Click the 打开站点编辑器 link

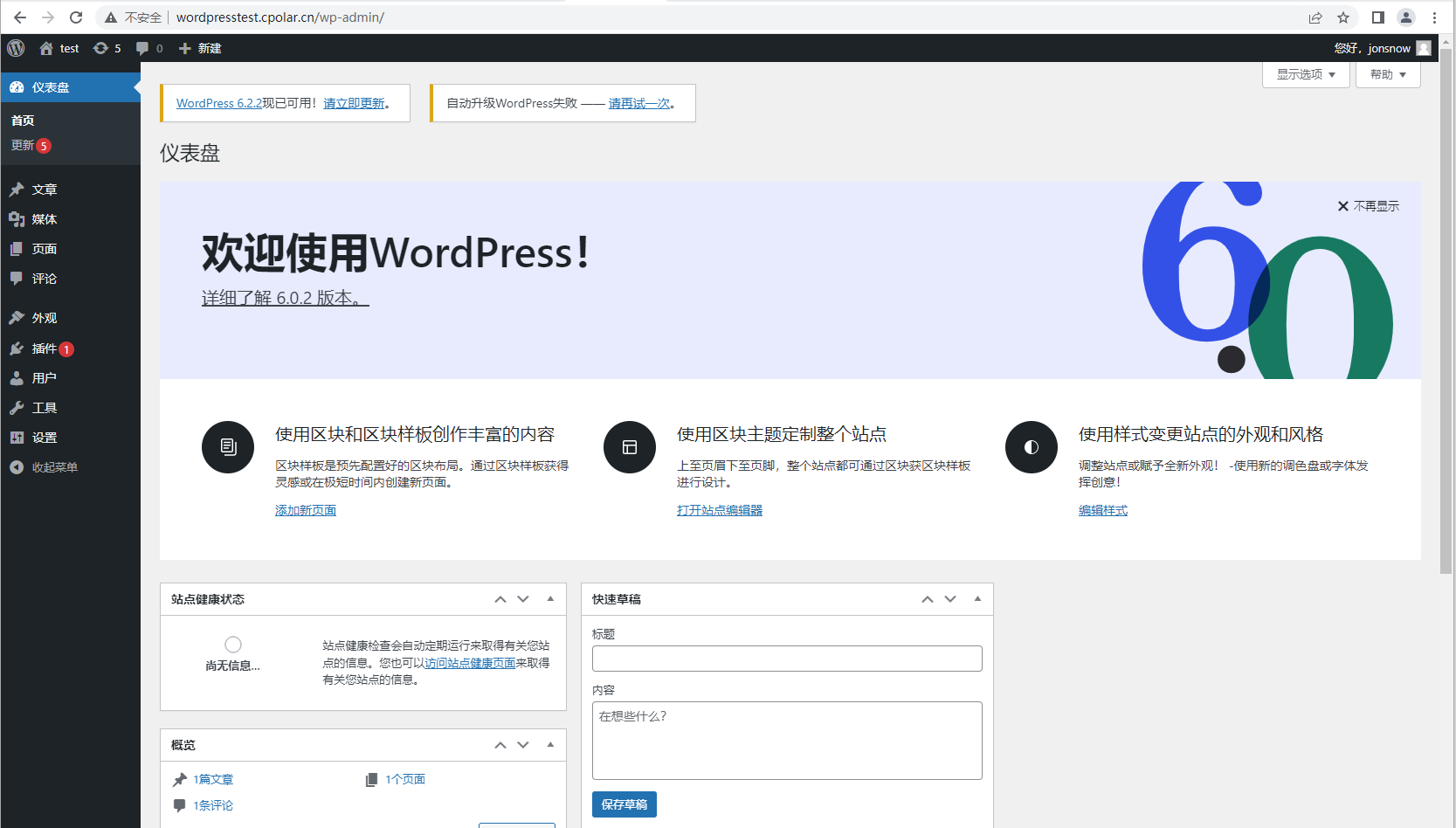[720, 510]
